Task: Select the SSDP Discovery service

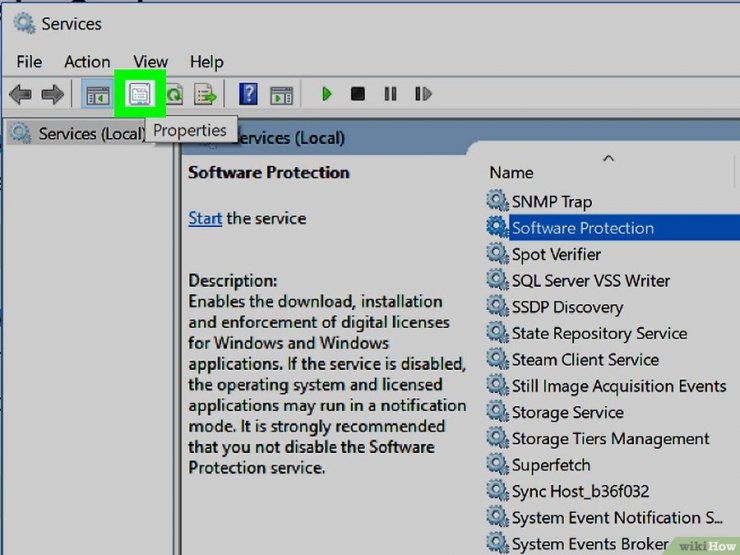Action: [x=568, y=308]
